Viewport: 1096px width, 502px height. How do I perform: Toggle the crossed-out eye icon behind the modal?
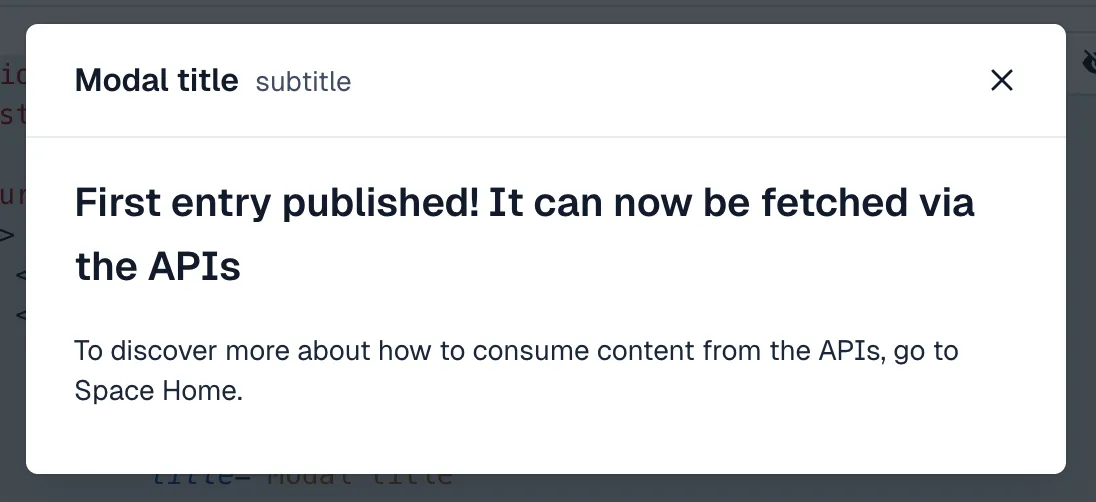click(1089, 63)
